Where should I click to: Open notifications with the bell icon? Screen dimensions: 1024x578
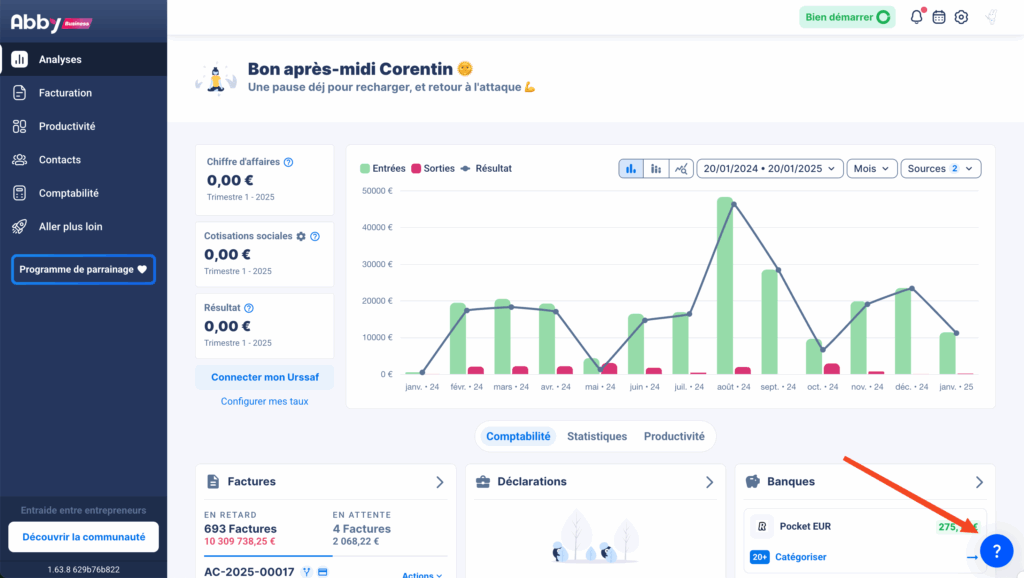tap(915, 17)
